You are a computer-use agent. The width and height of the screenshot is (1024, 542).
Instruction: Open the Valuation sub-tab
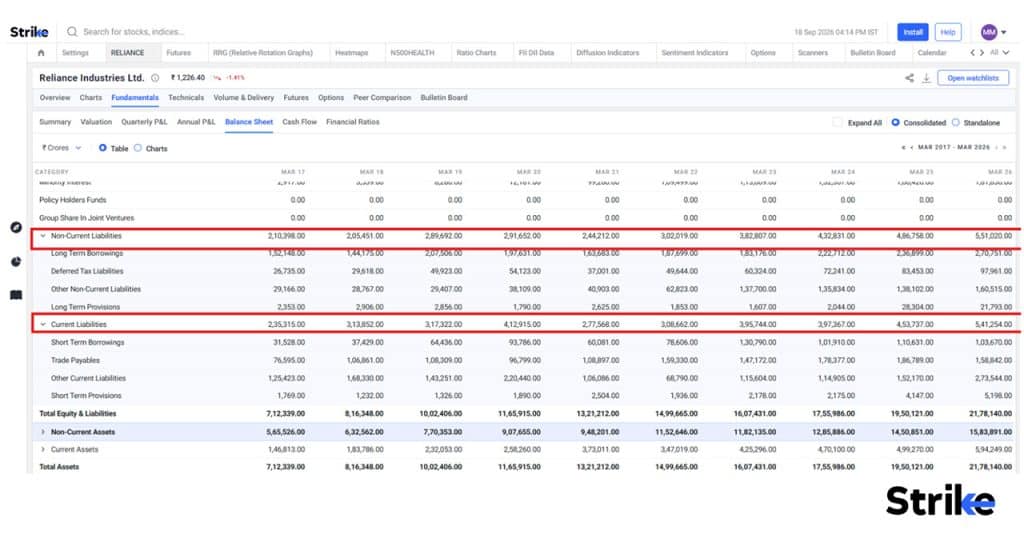coord(96,122)
